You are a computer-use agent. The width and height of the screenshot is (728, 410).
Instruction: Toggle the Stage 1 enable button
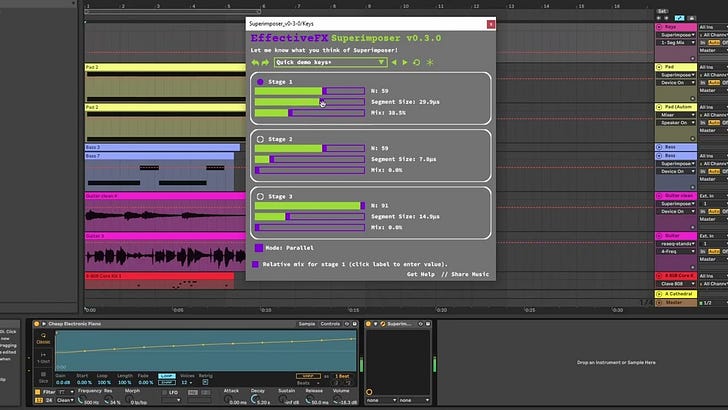pyautogui.click(x=260, y=82)
